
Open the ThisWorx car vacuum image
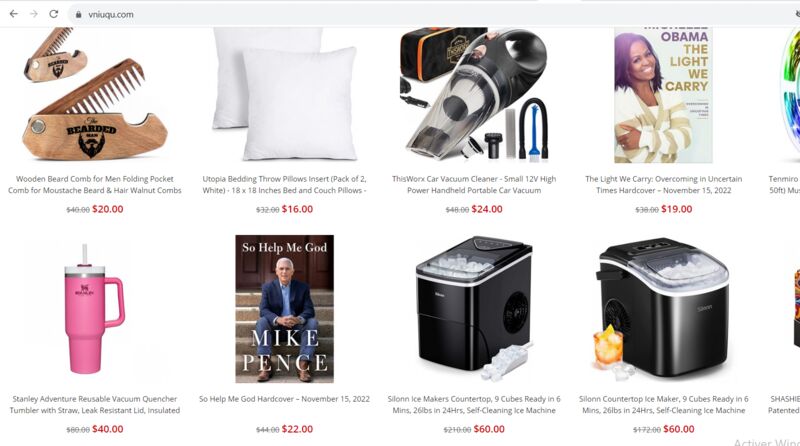pyautogui.click(x=474, y=94)
